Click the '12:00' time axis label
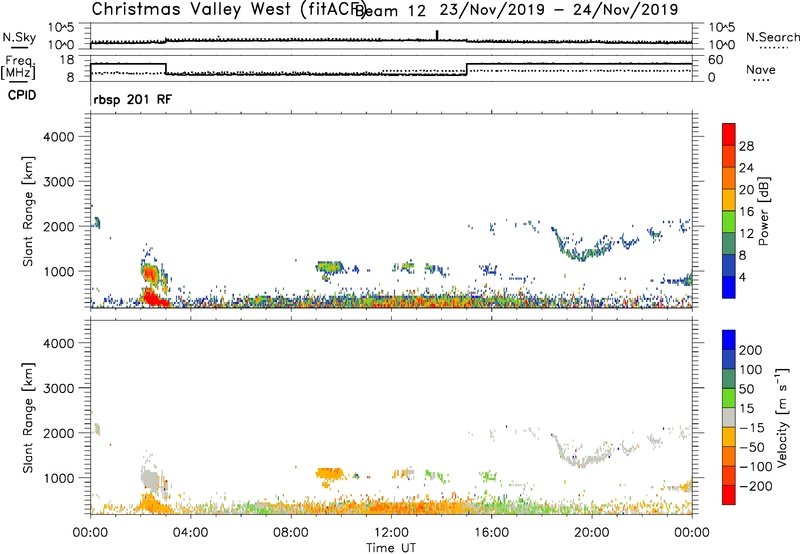The width and height of the screenshot is (800, 554). tap(391, 533)
